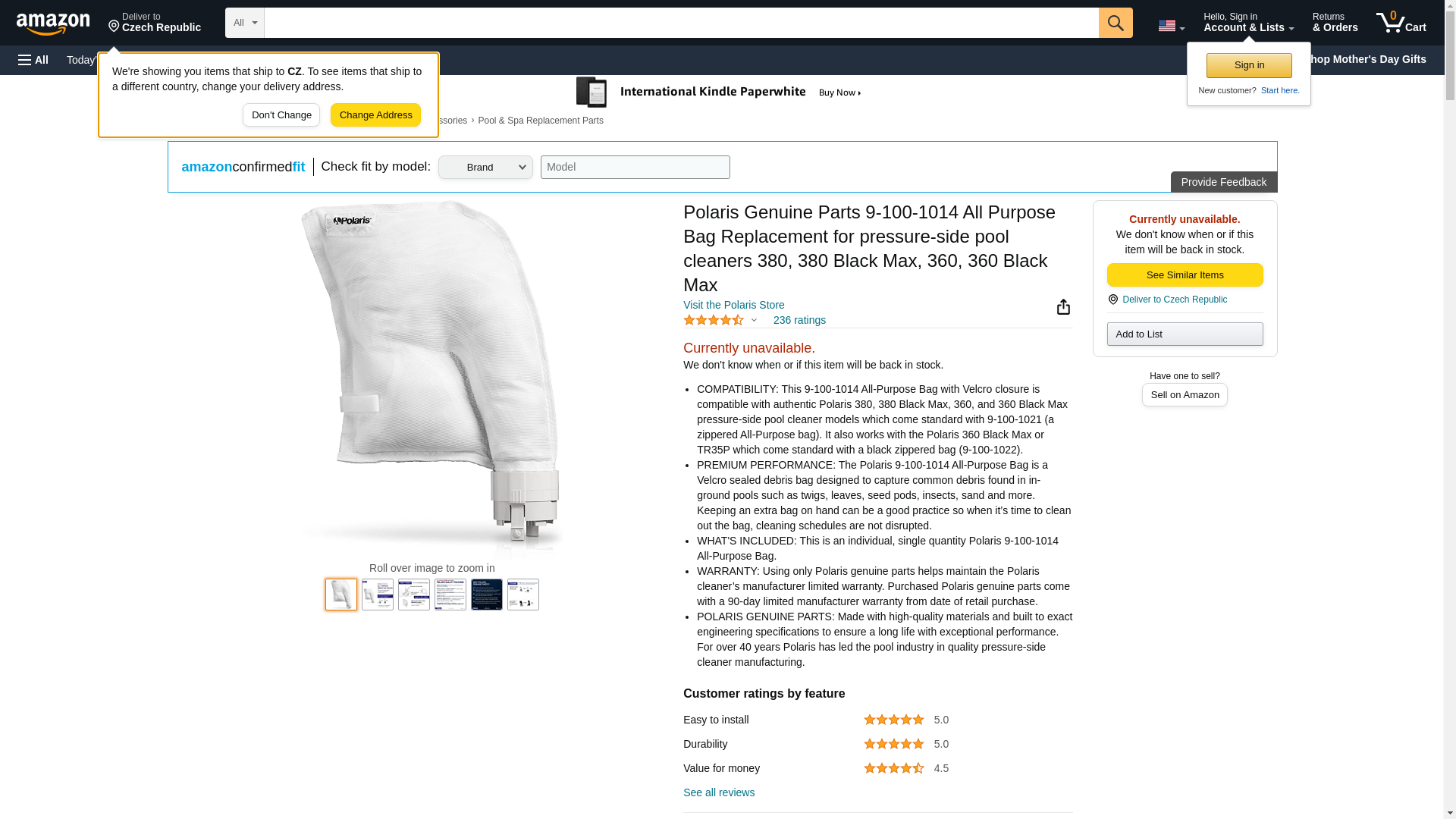
Task: Open the Returns & Orders menu
Action: tap(1334, 23)
